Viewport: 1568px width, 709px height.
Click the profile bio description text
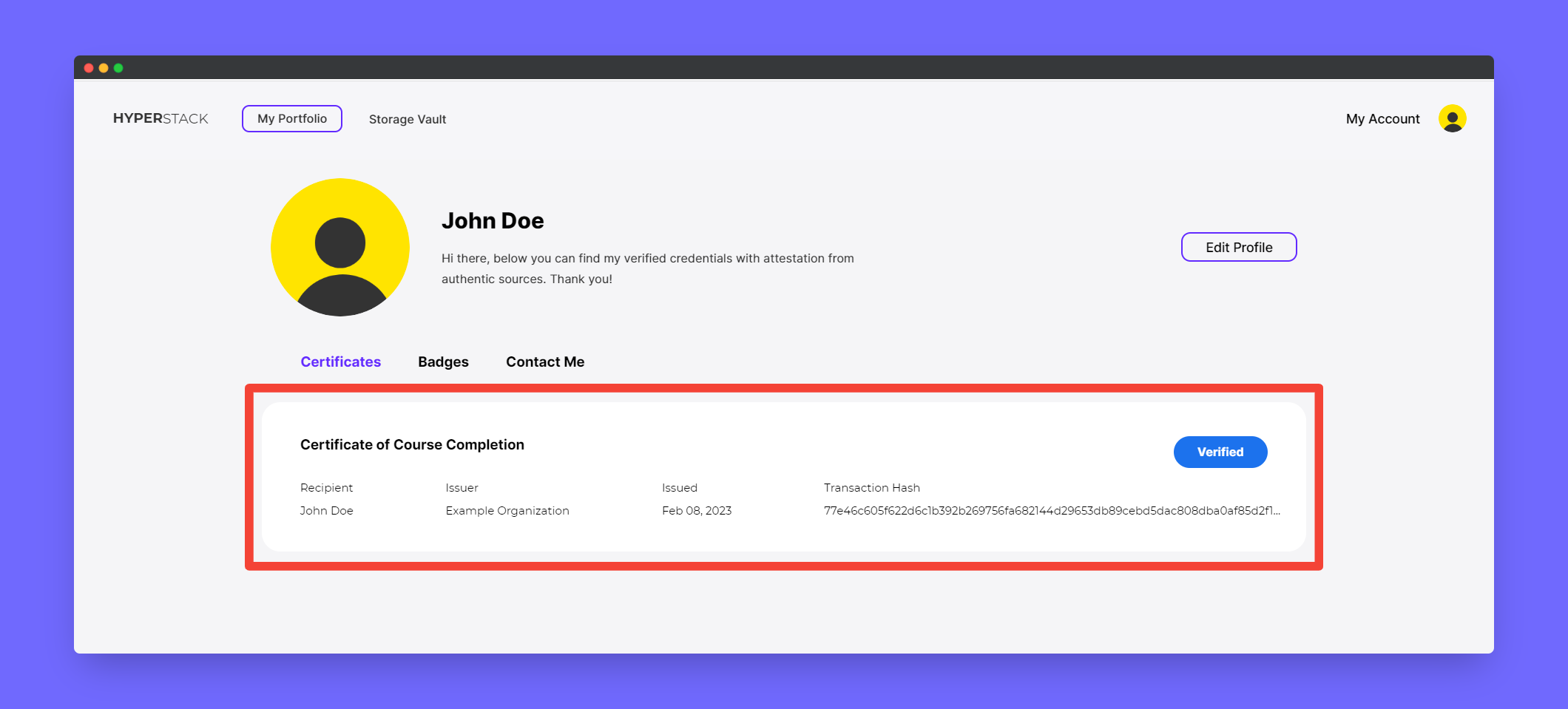[x=647, y=268]
